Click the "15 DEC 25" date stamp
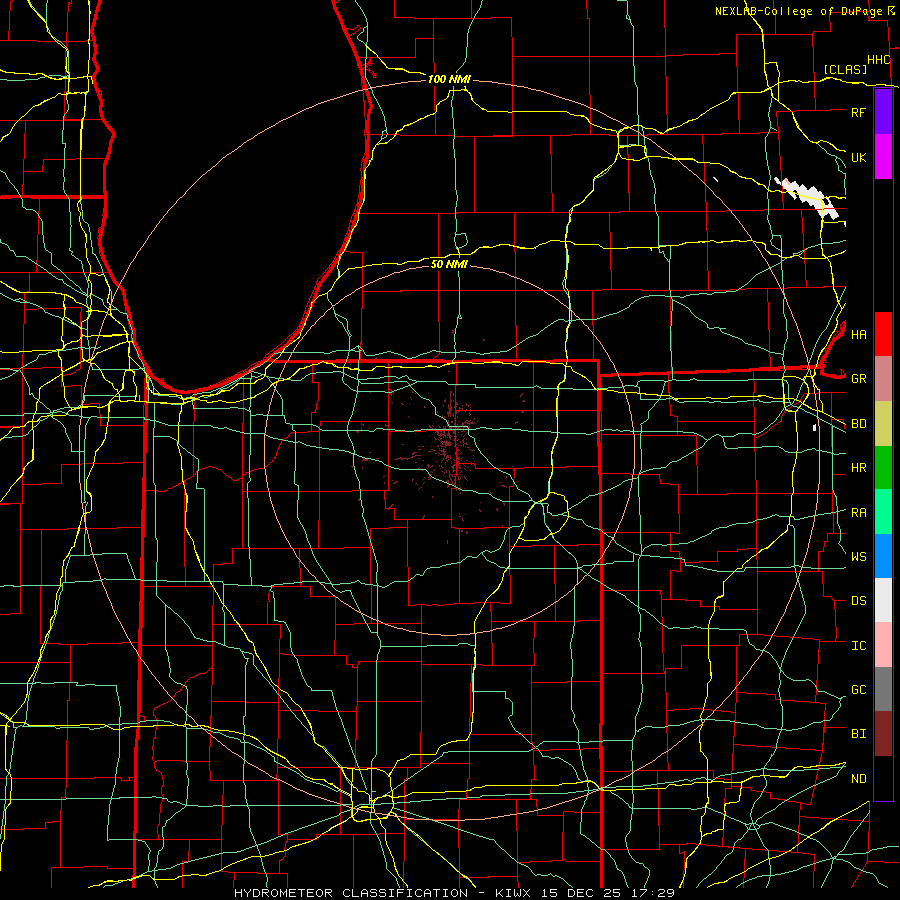900x900 pixels. point(581,893)
